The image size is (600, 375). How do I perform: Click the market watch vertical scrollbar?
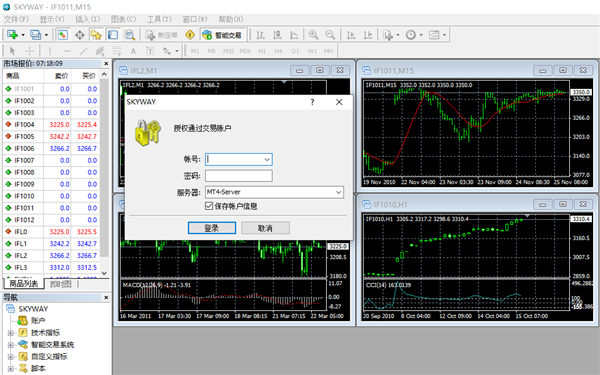pyautogui.click(x=104, y=173)
